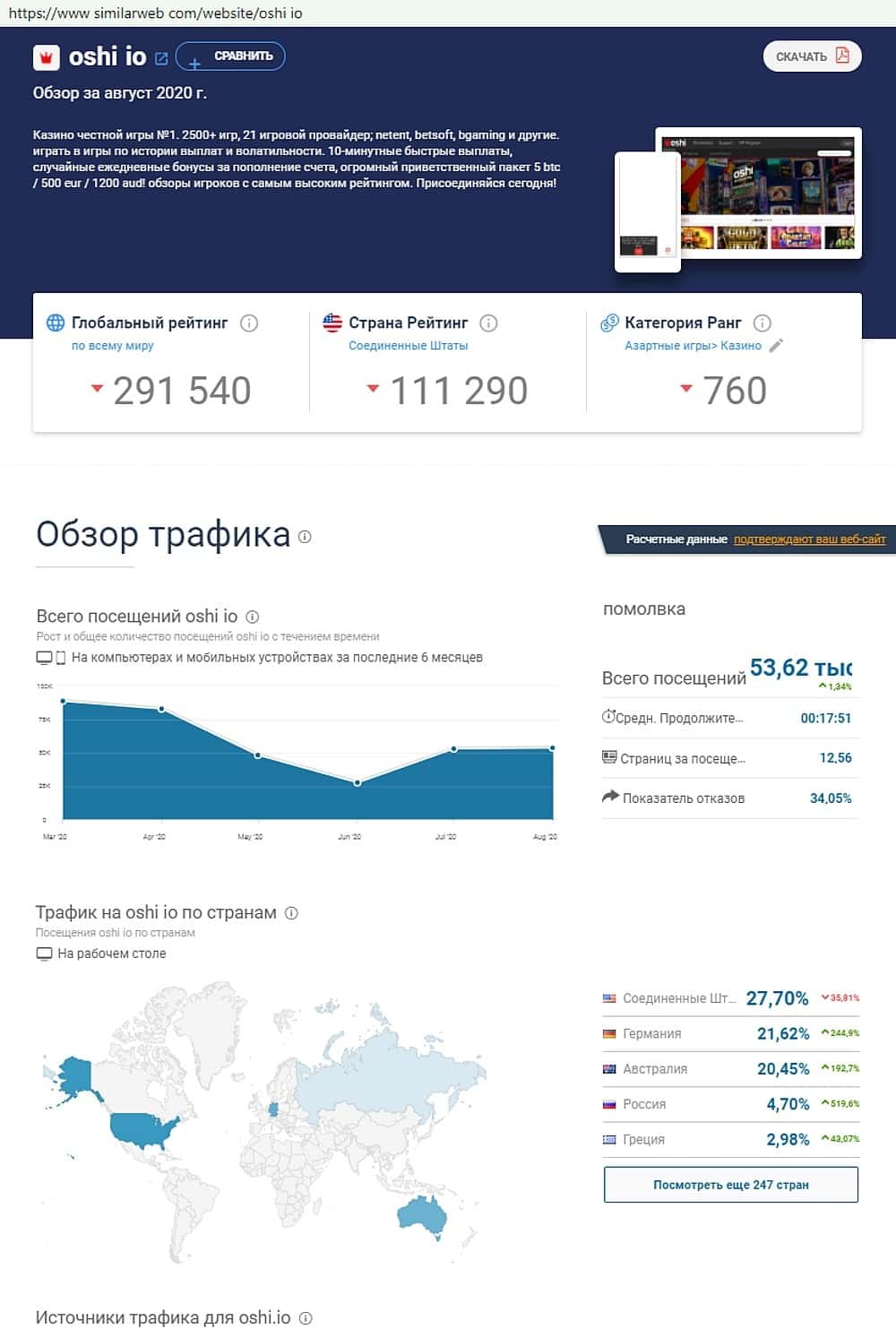Click the United States on world map
This screenshot has width=896, height=1329.
point(143,1131)
